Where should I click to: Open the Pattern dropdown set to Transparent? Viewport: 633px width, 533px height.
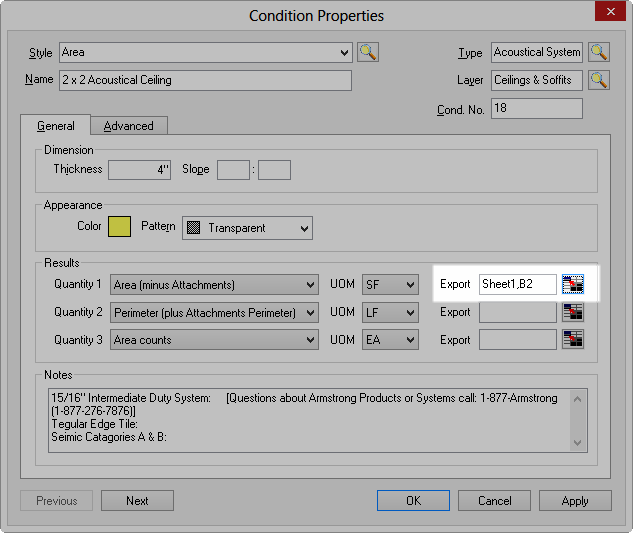pyautogui.click(x=247, y=228)
